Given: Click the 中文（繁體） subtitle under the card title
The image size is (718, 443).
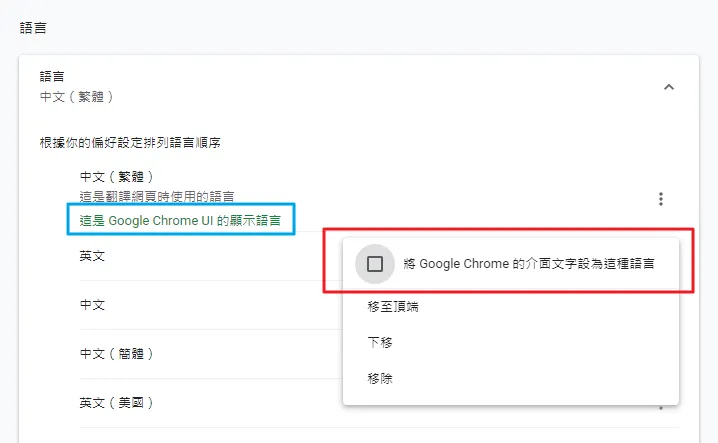Looking at the screenshot, I should point(76,97).
